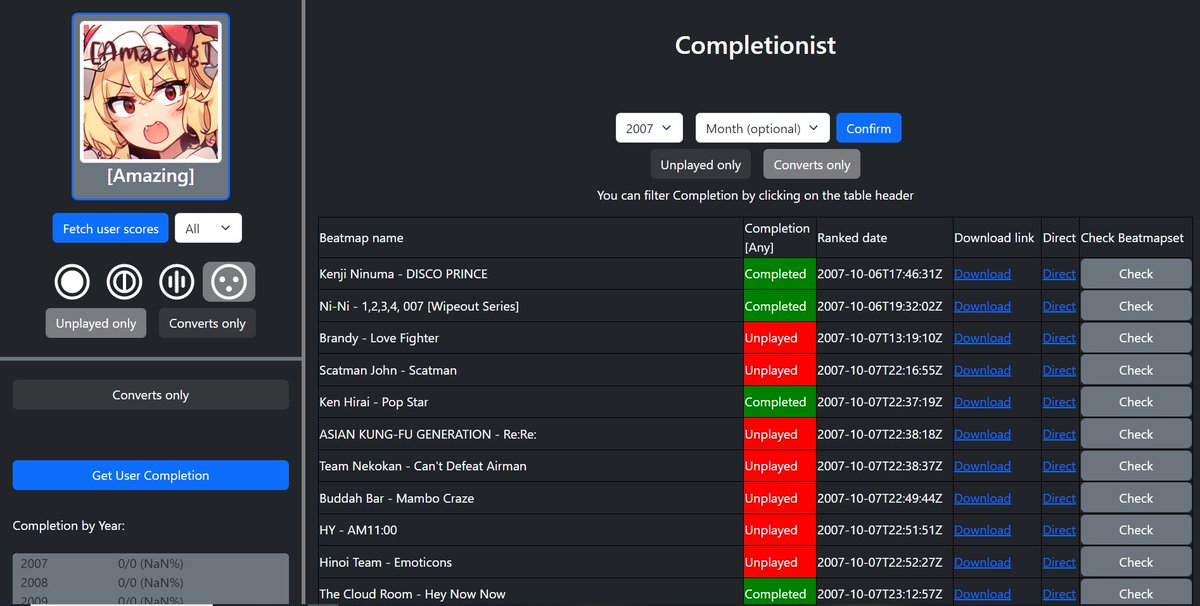Download Team Nekokan - Can't Defeat Airman
The width and height of the screenshot is (1200, 606).
982,466
